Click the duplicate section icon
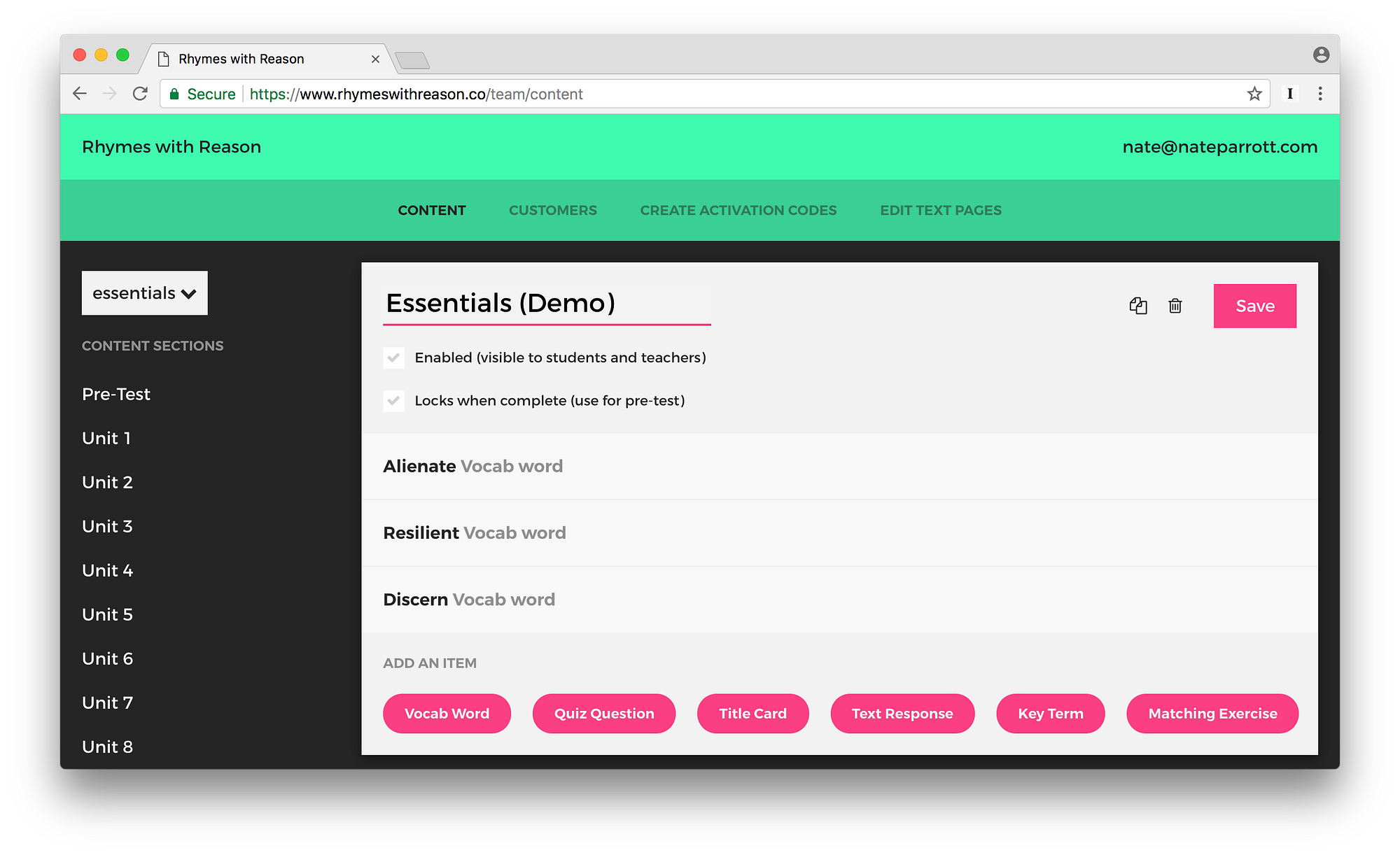This screenshot has width=1400, height=855. click(1138, 306)
